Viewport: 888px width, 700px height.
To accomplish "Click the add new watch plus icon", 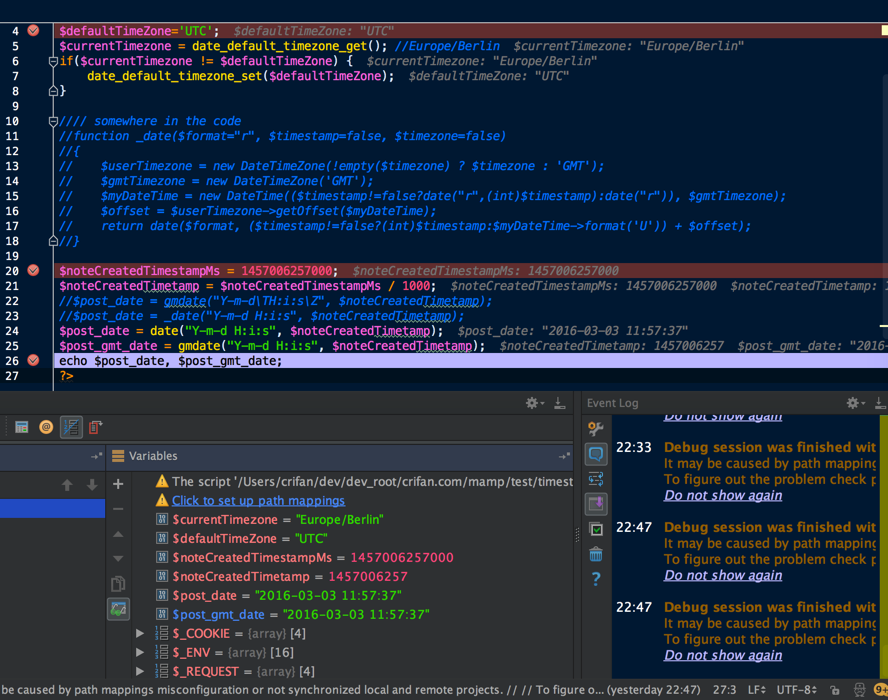I will coord(118,484).
